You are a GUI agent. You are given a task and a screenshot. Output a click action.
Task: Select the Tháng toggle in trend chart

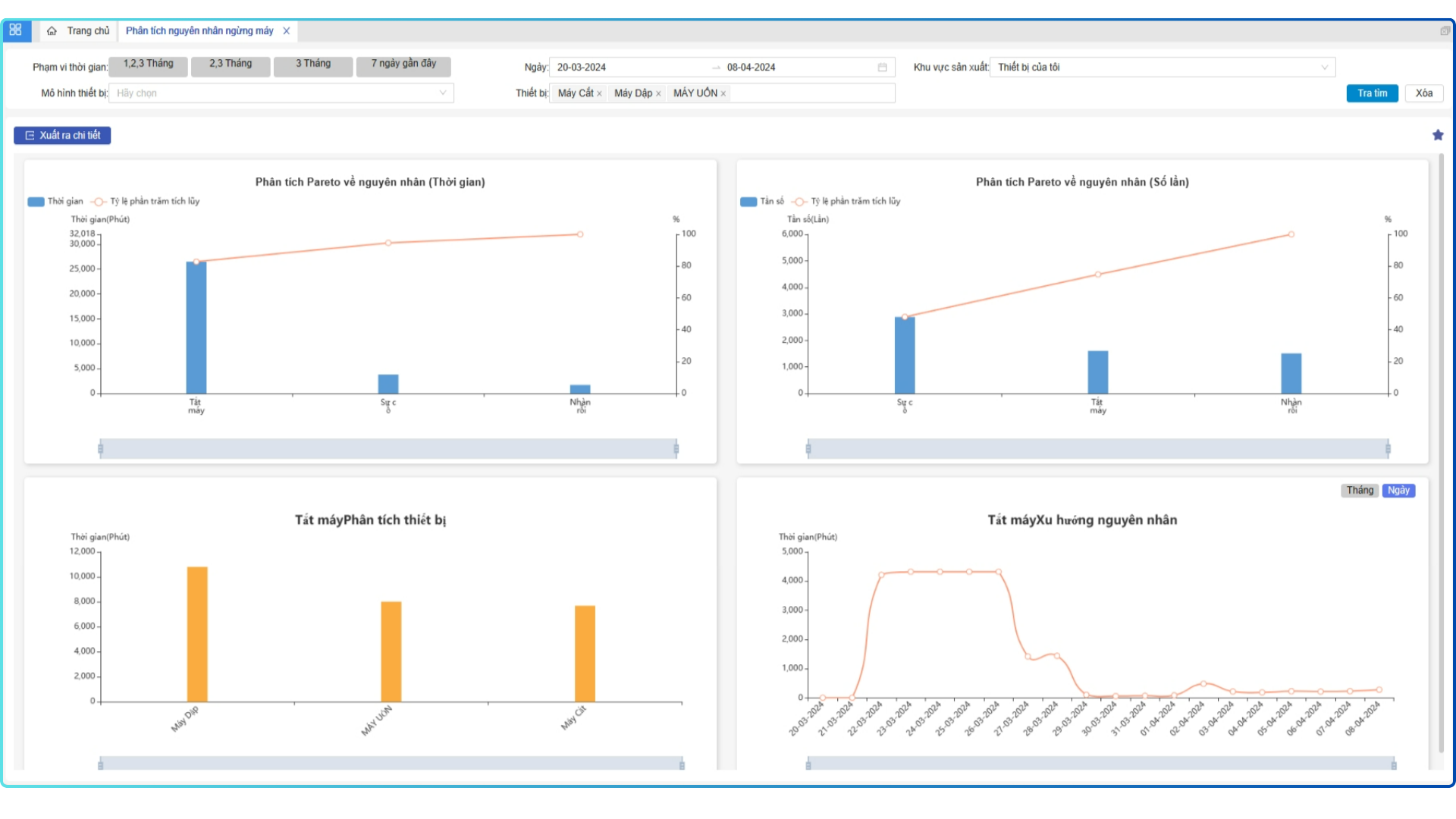[1358, 490]
